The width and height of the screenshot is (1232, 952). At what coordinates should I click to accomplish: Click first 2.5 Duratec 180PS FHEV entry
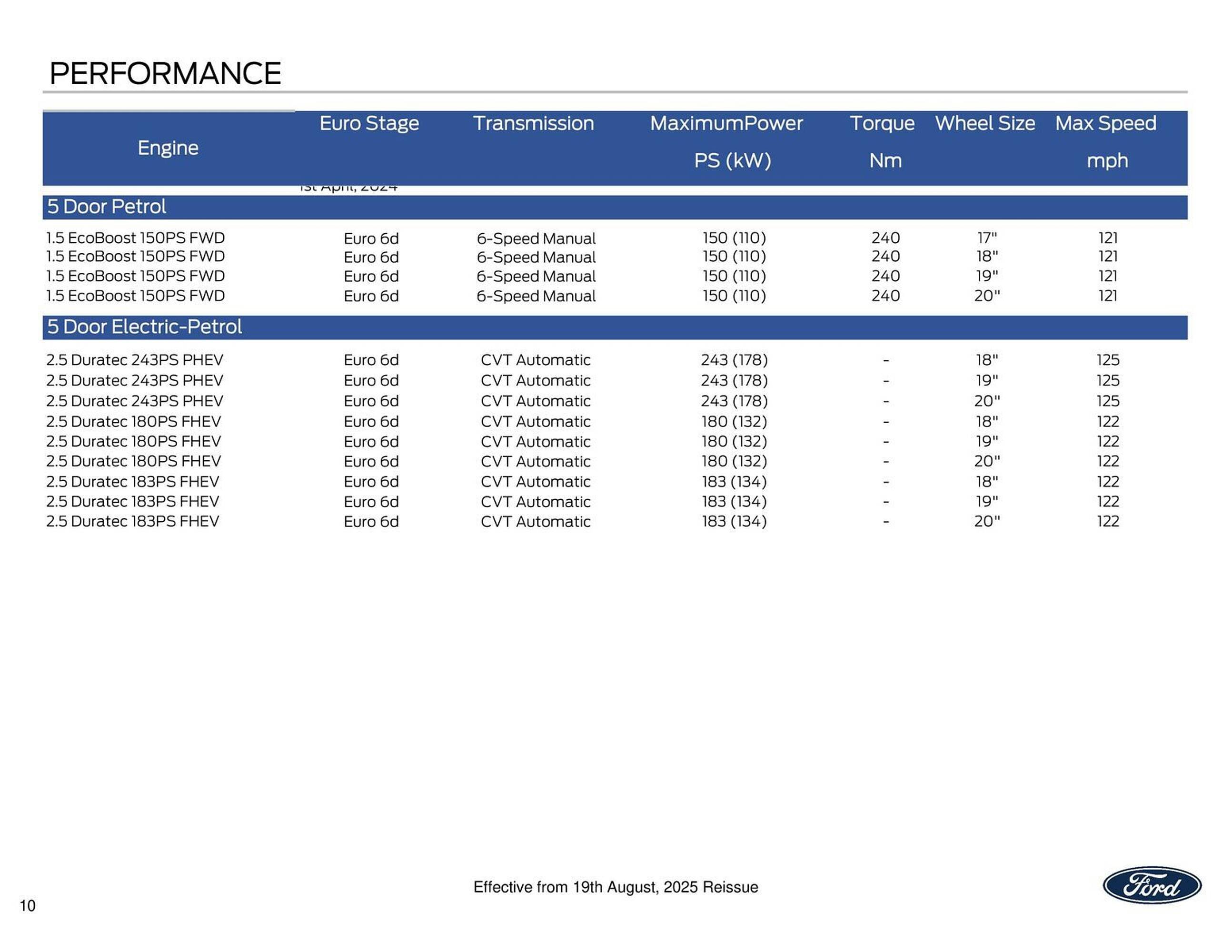coord(133,421)
